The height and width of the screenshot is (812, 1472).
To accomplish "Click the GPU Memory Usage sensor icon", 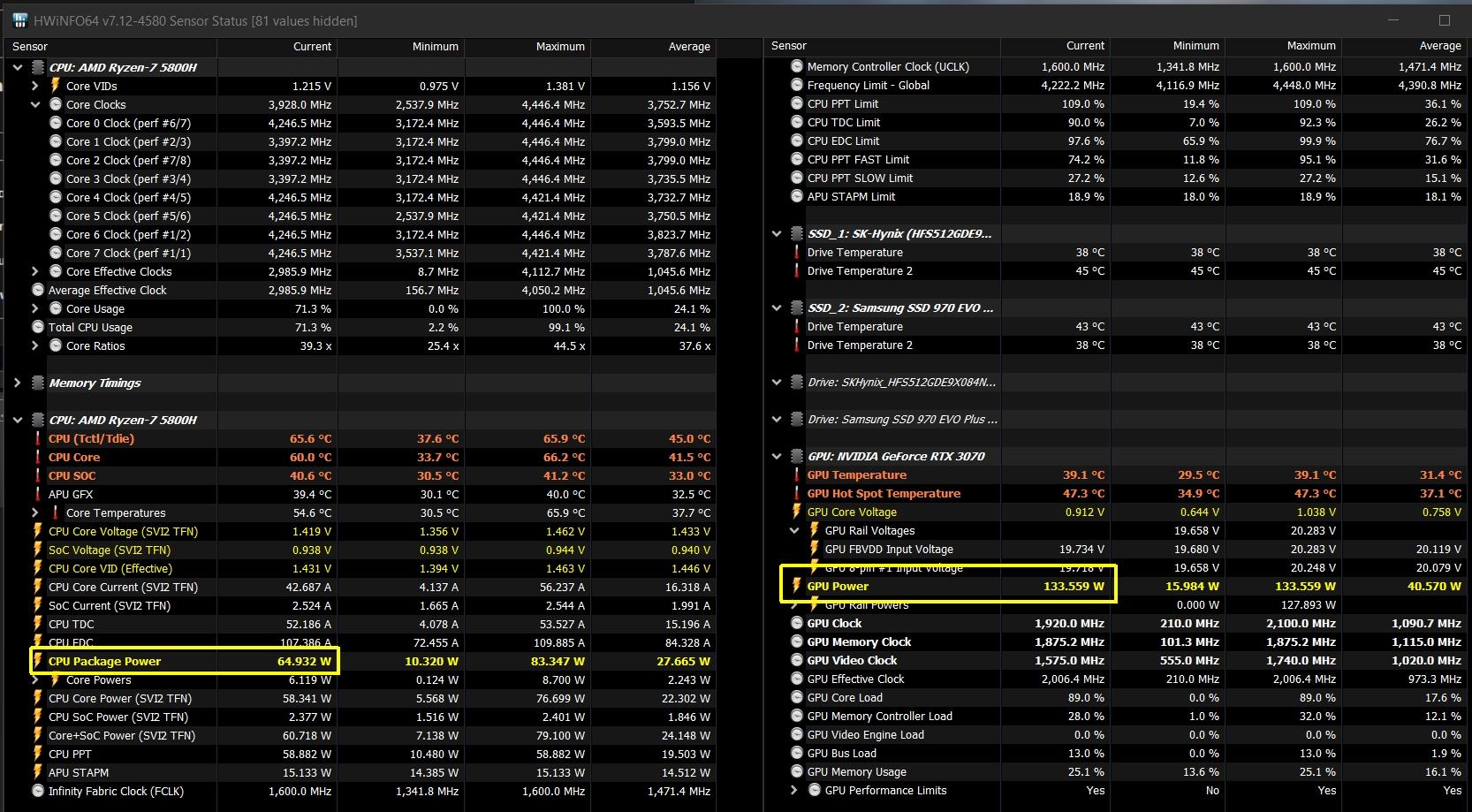I will [x=797, y=771].
